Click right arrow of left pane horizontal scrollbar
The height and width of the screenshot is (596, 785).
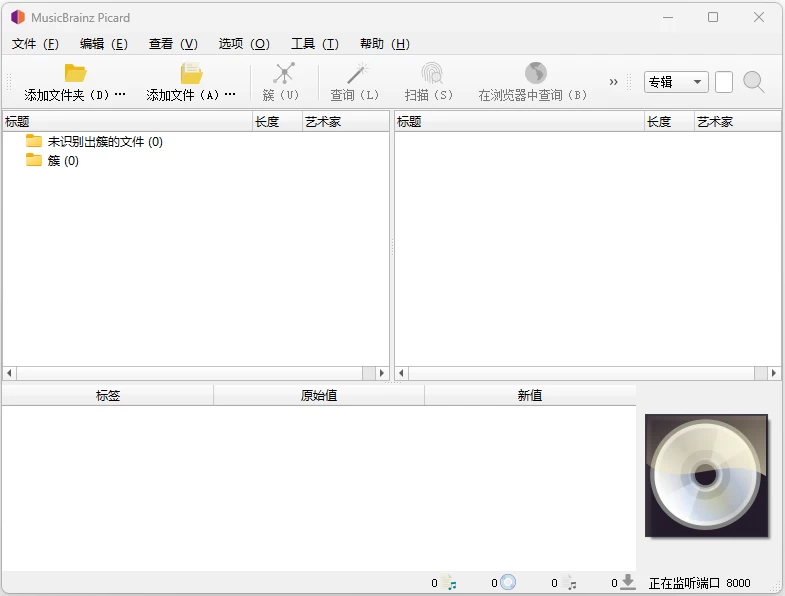coord(381,373)
